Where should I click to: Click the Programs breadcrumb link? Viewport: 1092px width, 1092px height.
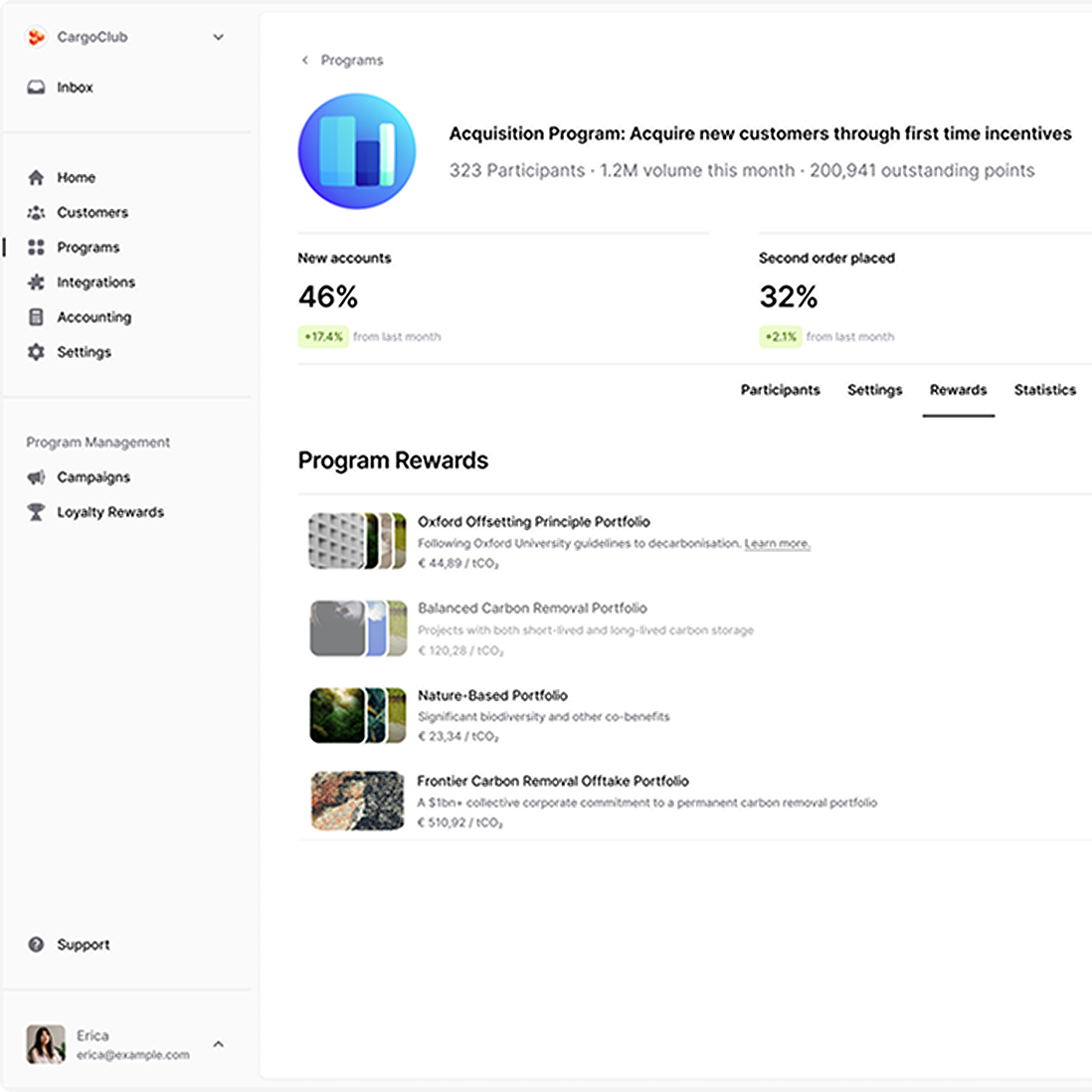(352, 60)
